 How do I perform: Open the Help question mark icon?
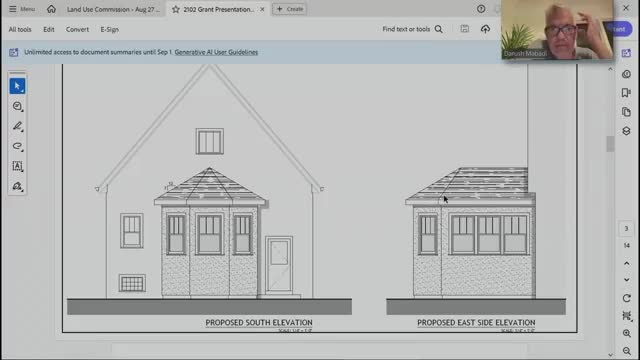click(x=481, y=9)
